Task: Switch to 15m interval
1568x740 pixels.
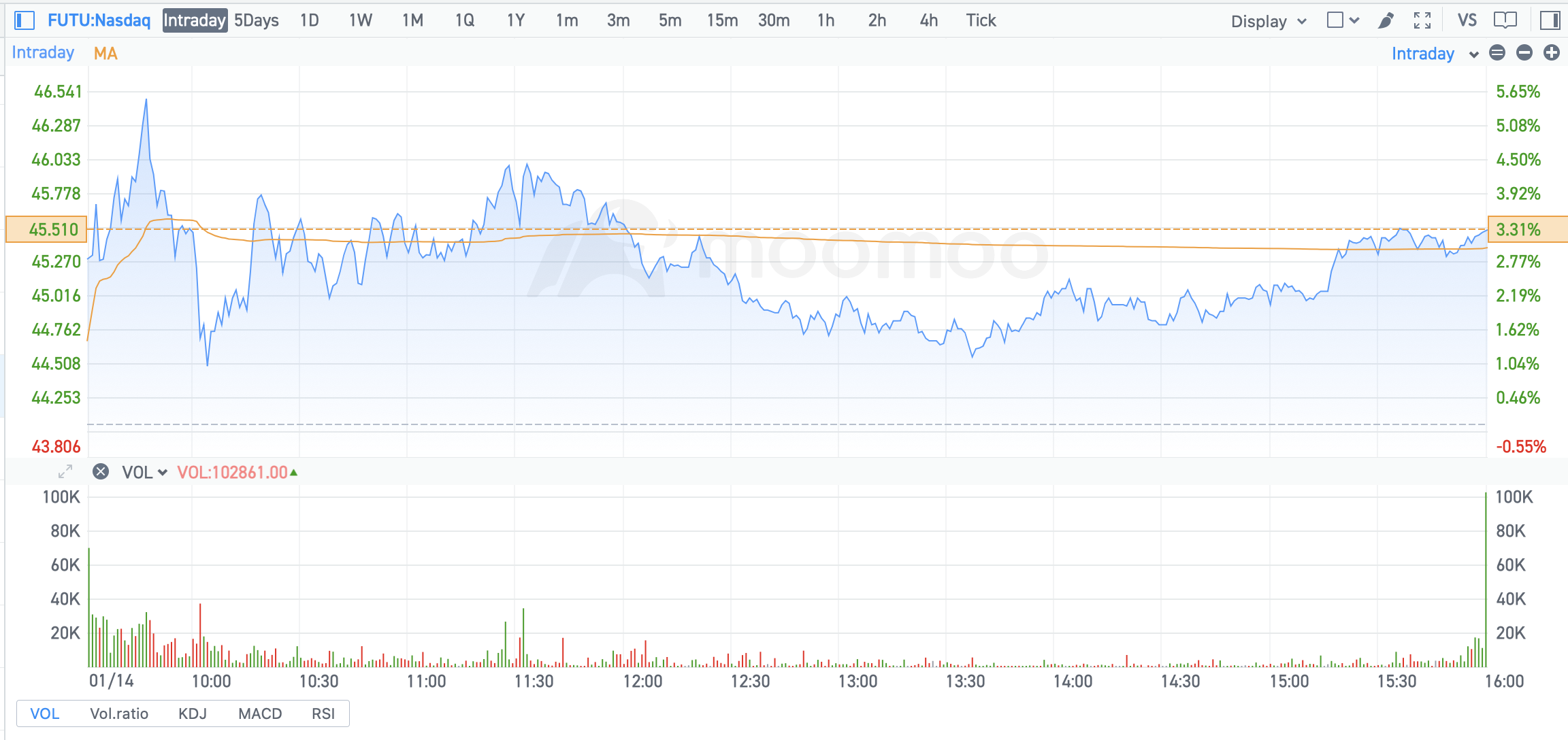Action: coord(722,20)
